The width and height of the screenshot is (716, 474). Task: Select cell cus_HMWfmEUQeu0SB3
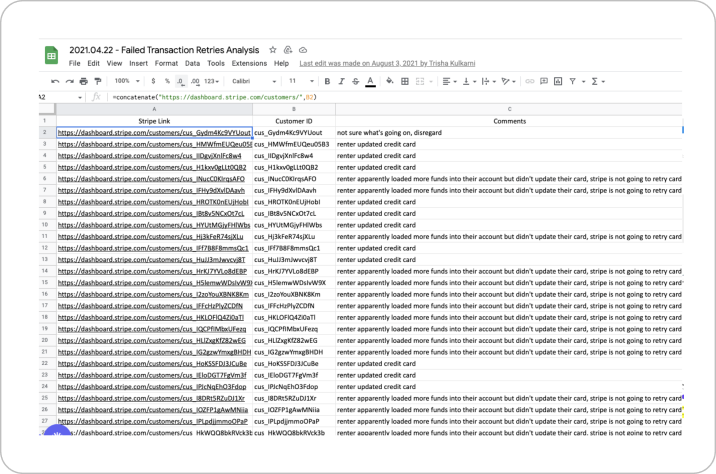[x=294, y=144]
